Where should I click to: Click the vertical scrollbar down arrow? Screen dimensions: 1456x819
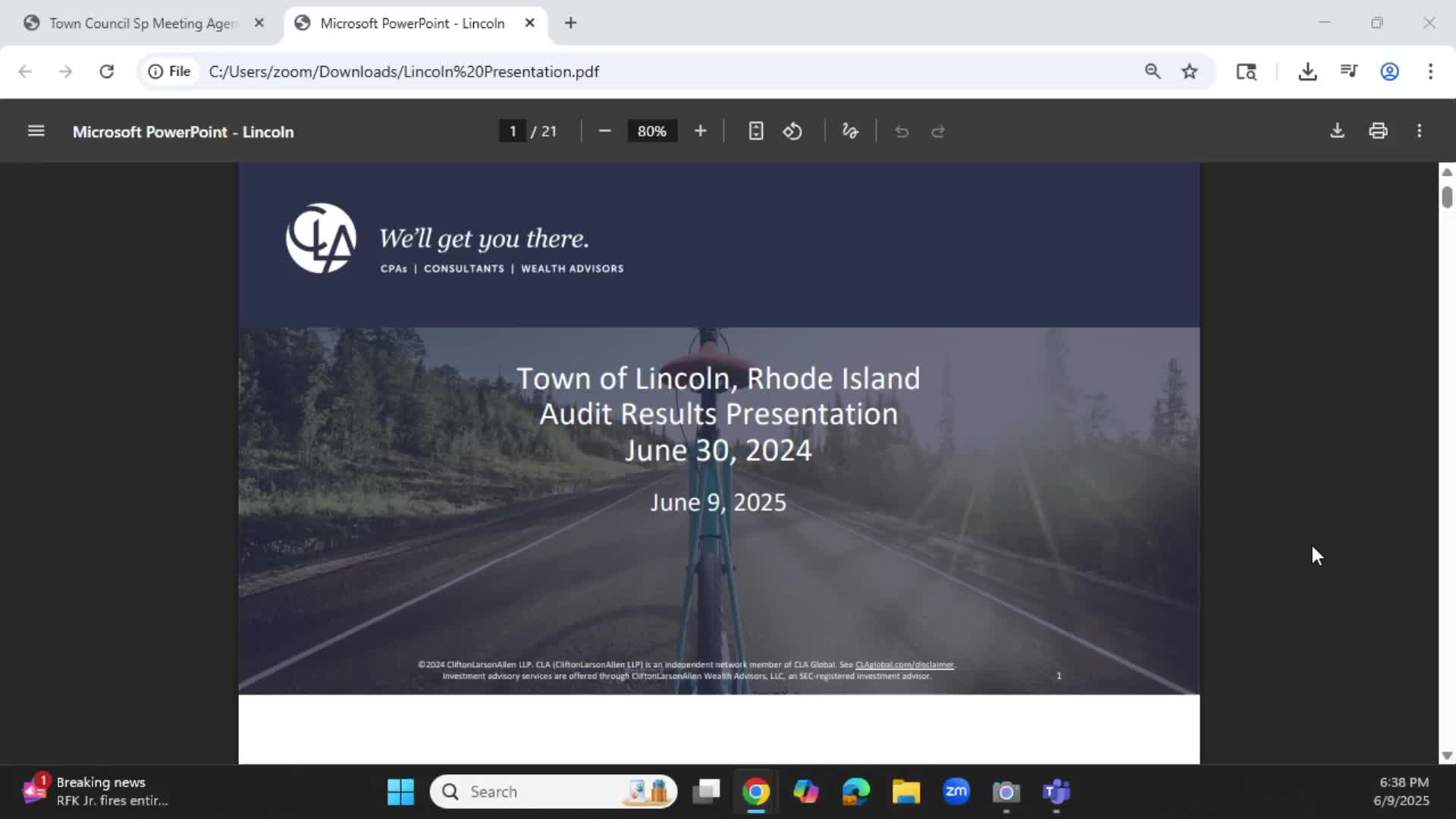1446,755
